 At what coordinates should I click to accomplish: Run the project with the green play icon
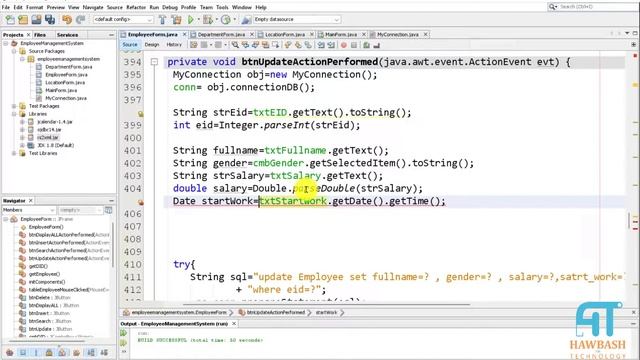pos(191,19)
